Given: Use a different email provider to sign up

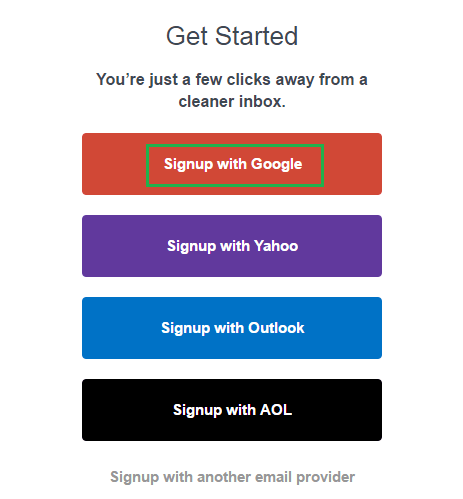Looking at the screenshot, I should 232,477.
